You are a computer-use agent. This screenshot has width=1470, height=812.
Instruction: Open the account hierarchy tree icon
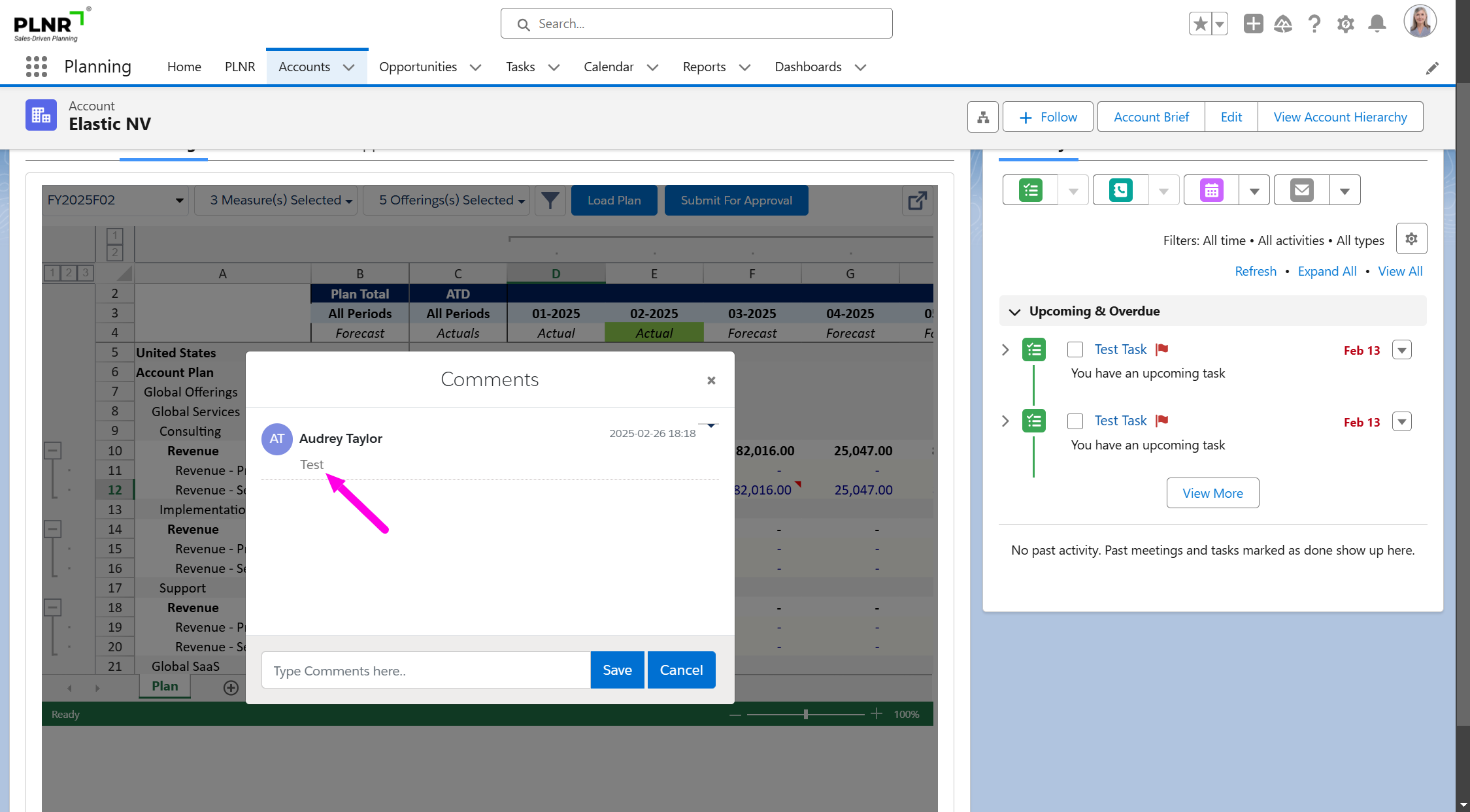[982, 117]
